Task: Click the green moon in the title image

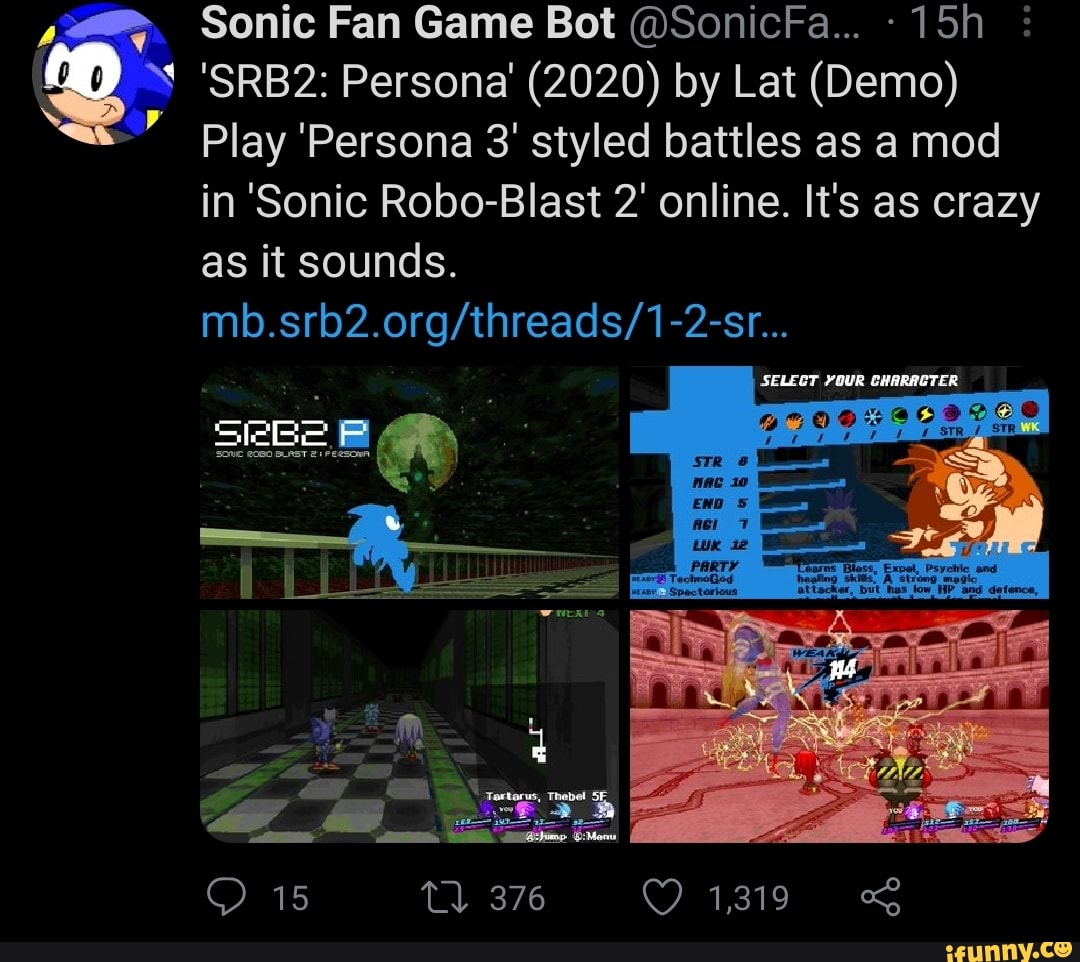Action: pos(417,452)
